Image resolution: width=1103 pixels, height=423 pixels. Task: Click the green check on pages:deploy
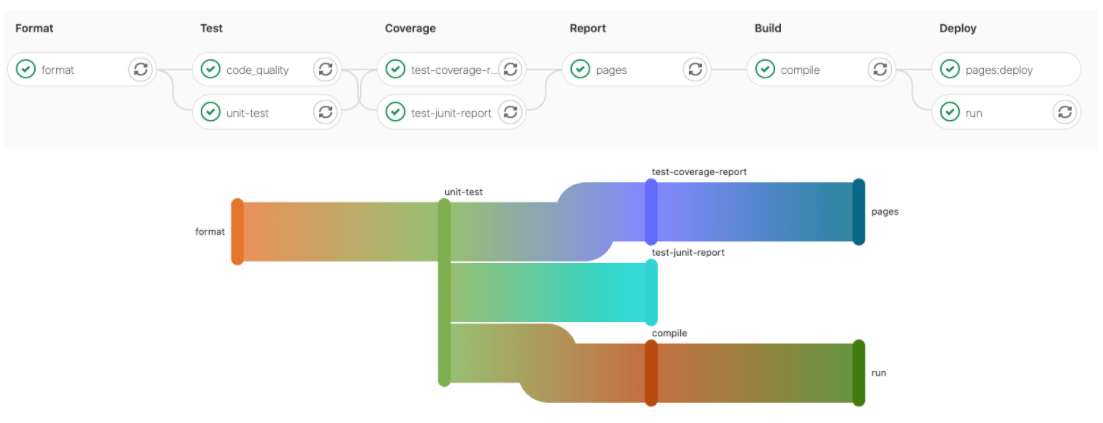950,69
